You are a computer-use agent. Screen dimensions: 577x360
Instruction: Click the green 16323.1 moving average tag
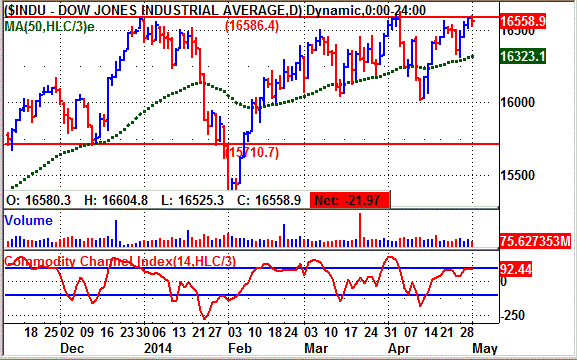click(x=523, y=56)
